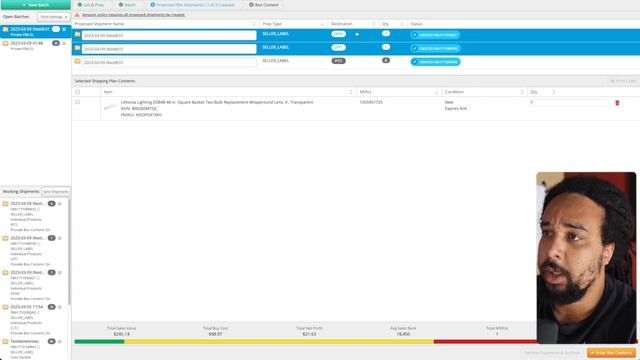Image resolution: width=640 pixels, height=360 pixels.
Task: Open menu icon of third working shipment
Action: click(60, 272)
